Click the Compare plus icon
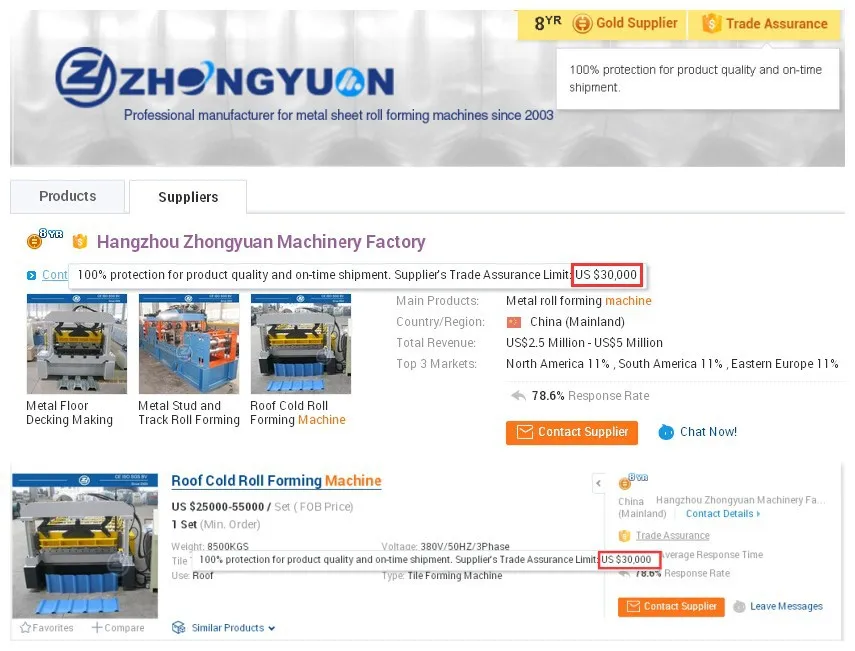 pyautogui.click(x=97, y=628)
